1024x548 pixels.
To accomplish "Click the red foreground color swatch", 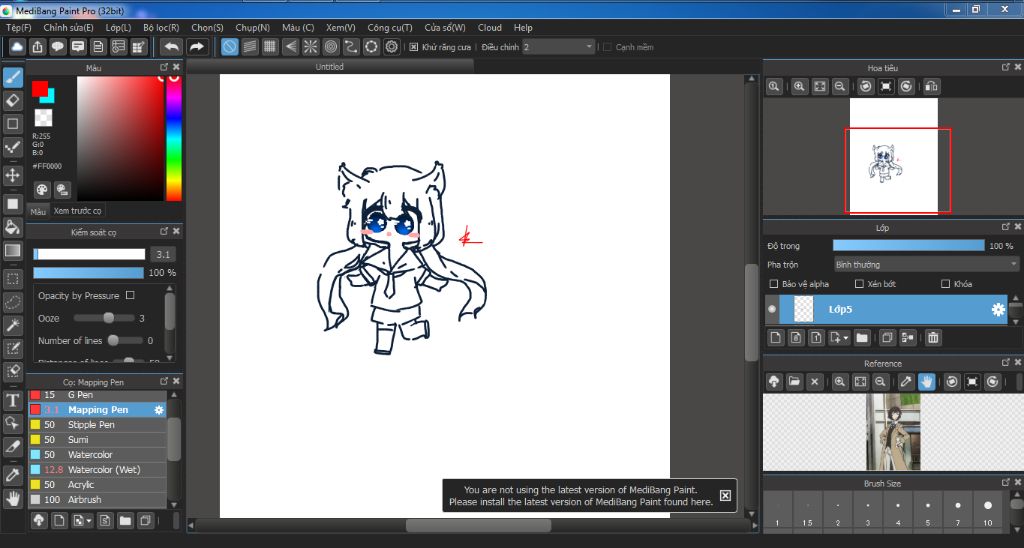I will coord(40,89).
